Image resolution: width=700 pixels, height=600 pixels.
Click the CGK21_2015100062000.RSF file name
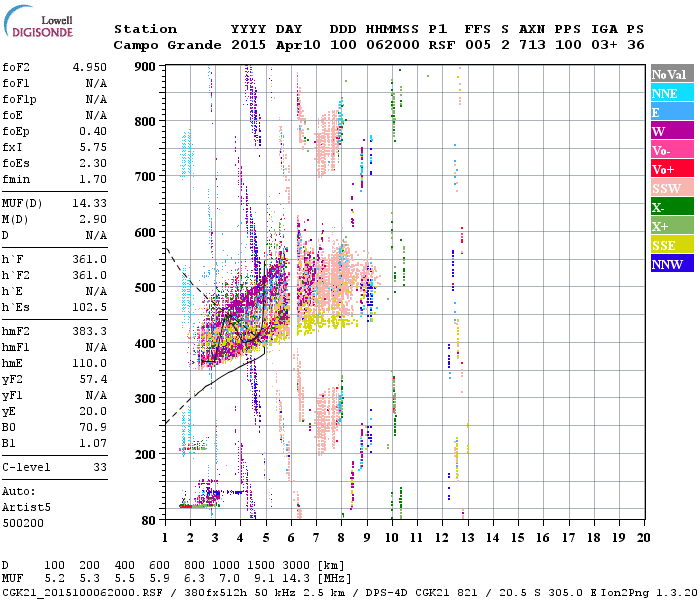coord(82,592)
